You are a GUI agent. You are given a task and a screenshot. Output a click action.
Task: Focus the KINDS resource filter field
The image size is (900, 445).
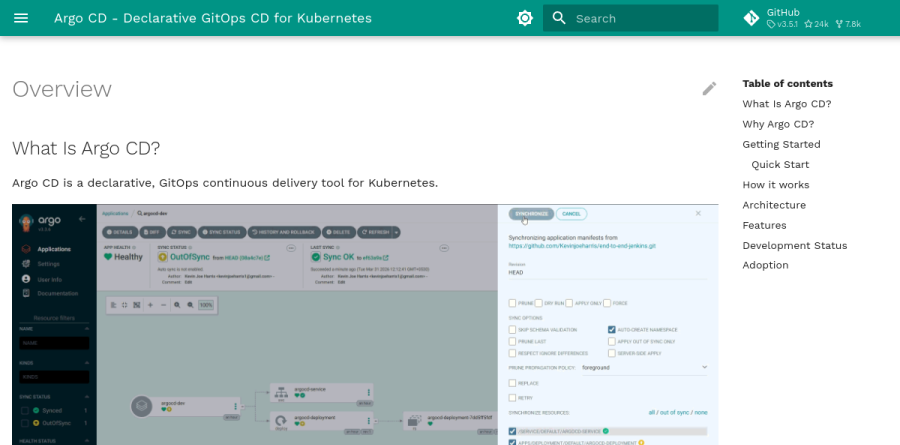pos(54,377)
